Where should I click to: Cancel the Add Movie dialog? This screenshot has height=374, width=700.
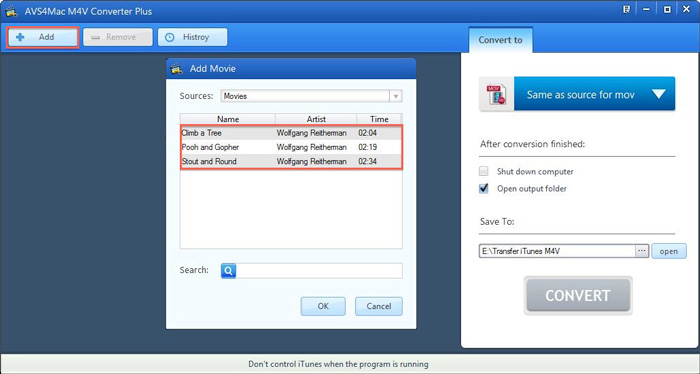(x=379, y=306)
